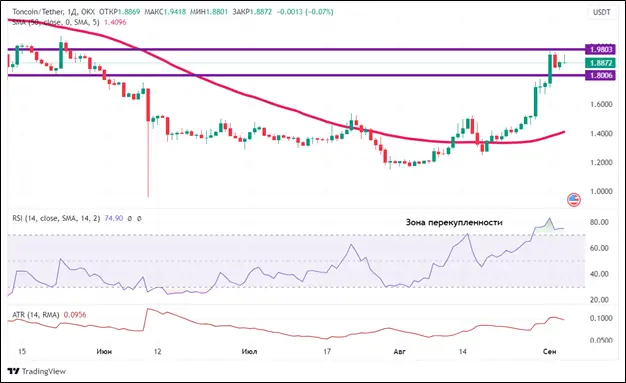Click the upper purple horizontal line
The image size is (626, 383).
pyautogui.click(x=295, y=50)
